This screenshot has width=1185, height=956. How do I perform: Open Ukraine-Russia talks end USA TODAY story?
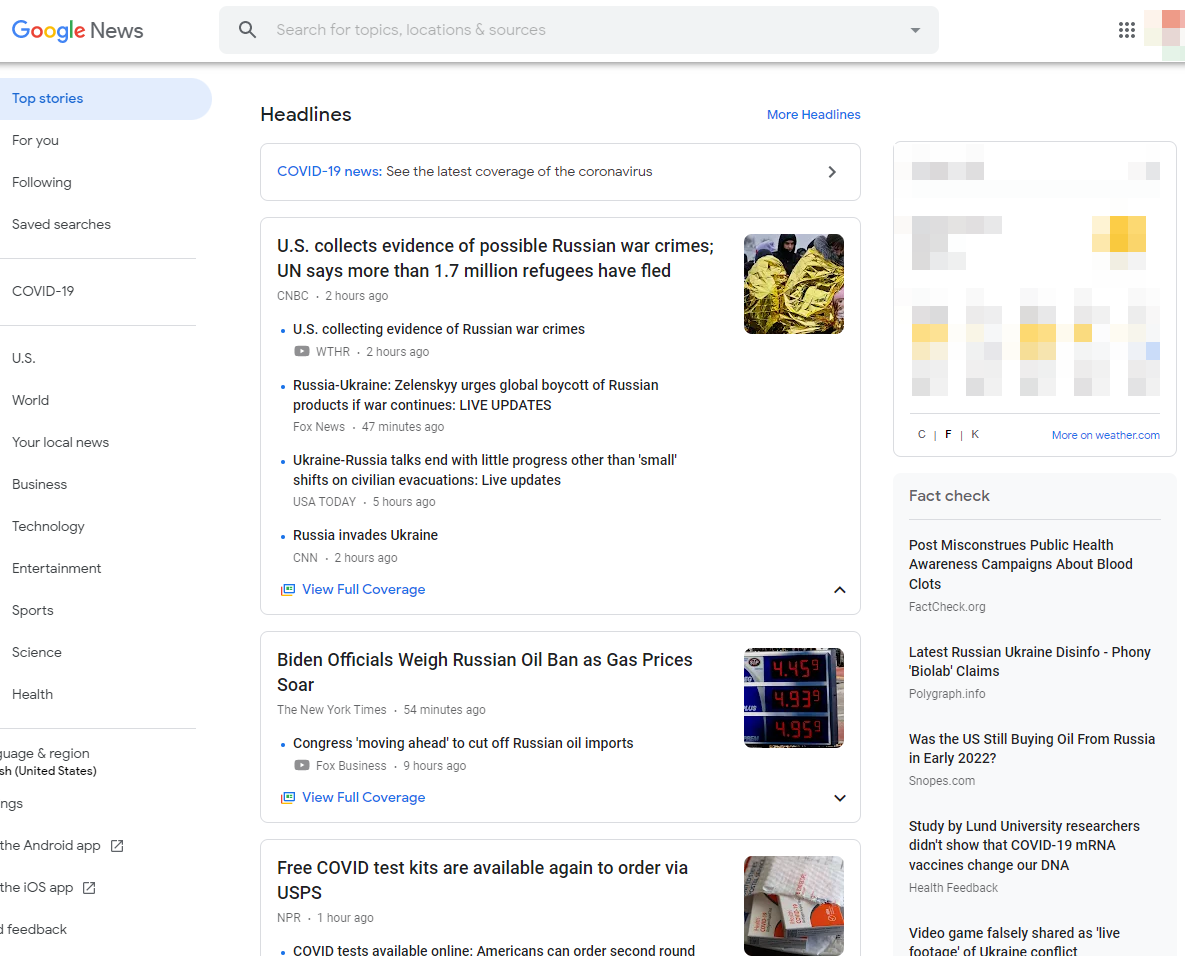[484, 470]
